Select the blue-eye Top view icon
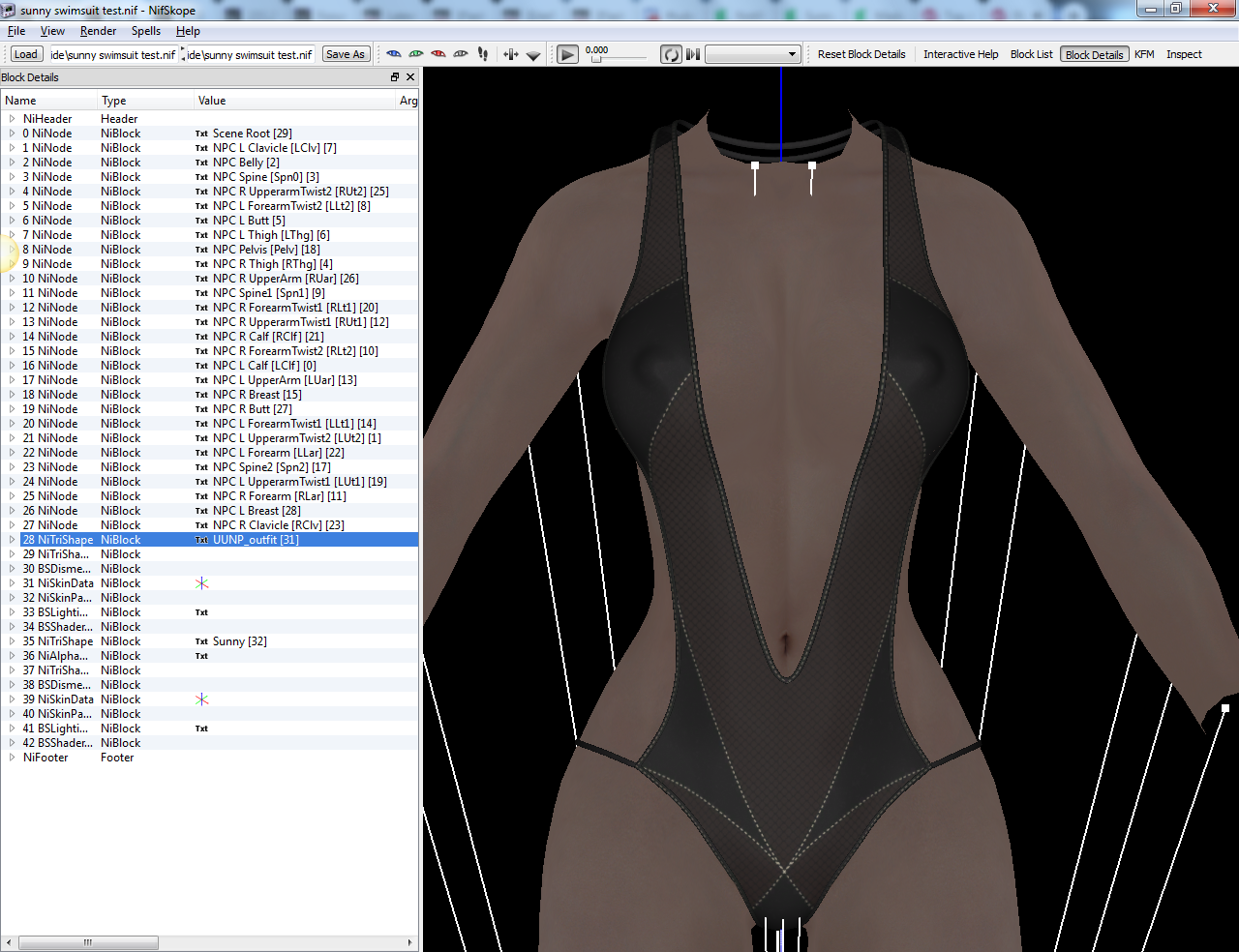This screenshot has width=1239, height=952. pos(393,54)
